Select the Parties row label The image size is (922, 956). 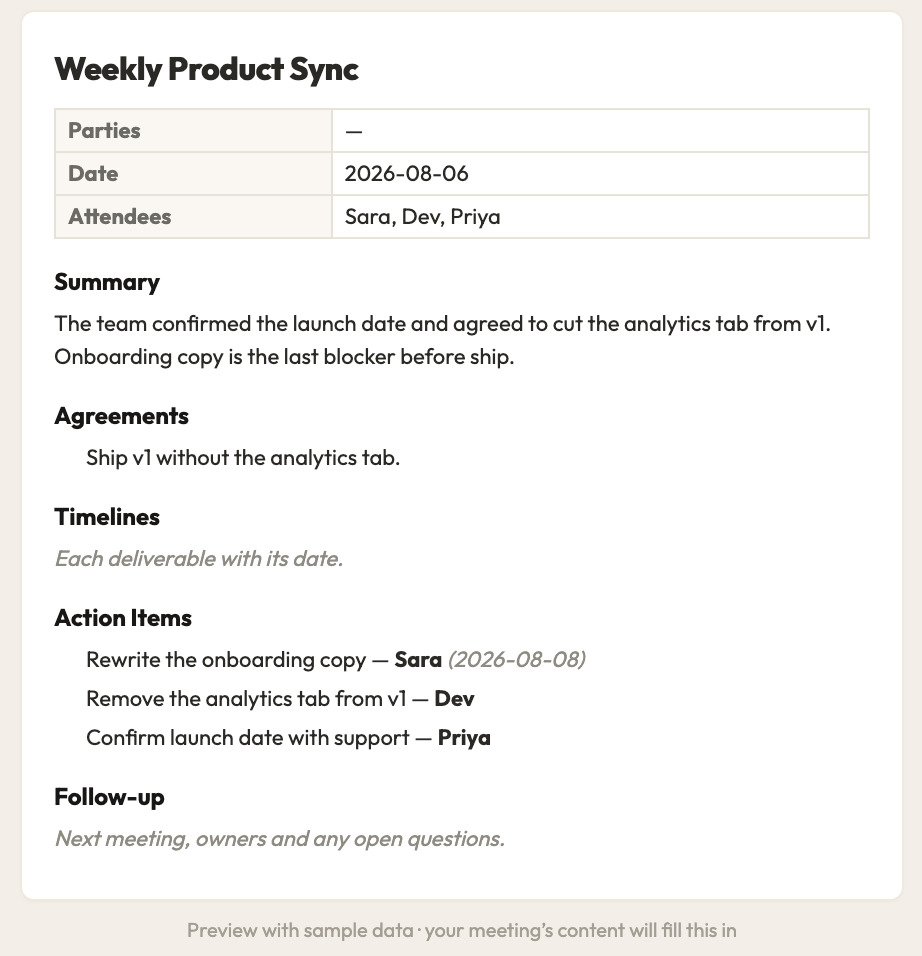(104, 130)
